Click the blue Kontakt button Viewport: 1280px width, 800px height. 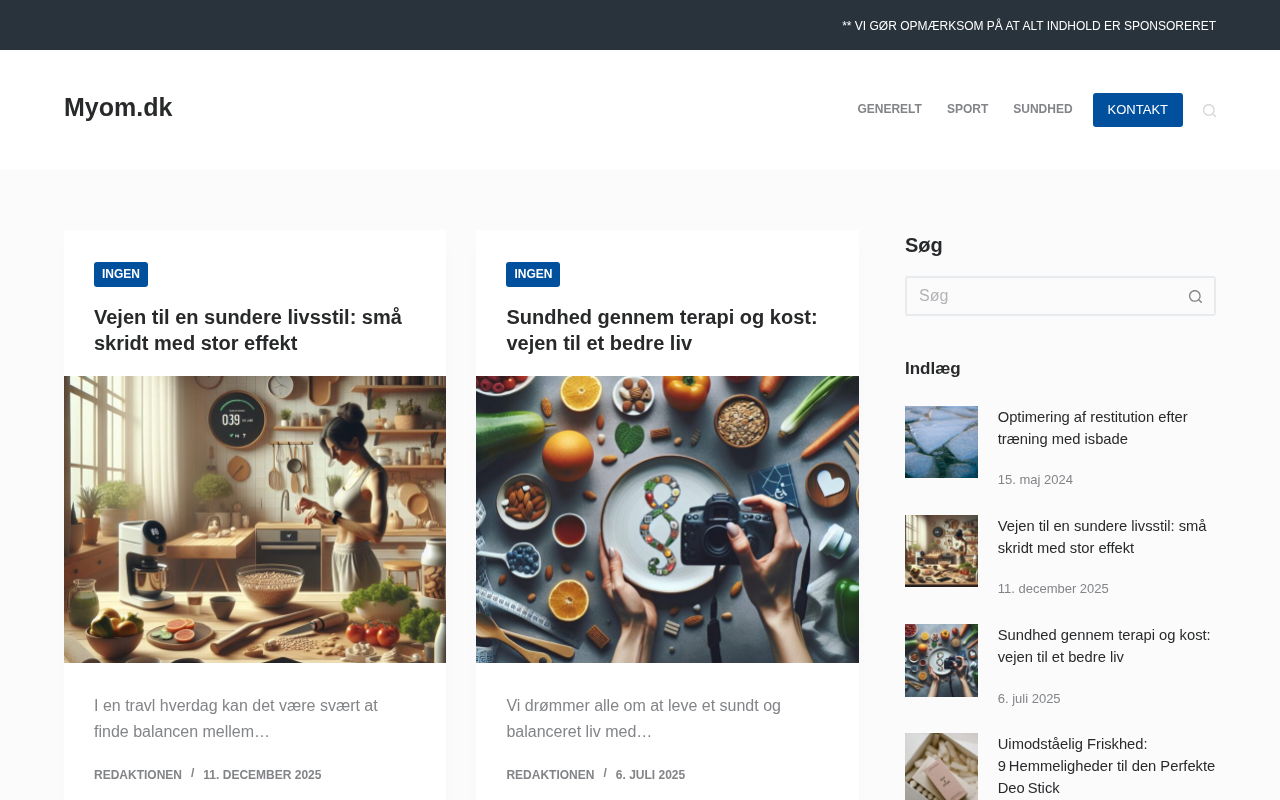point(1137,110)
